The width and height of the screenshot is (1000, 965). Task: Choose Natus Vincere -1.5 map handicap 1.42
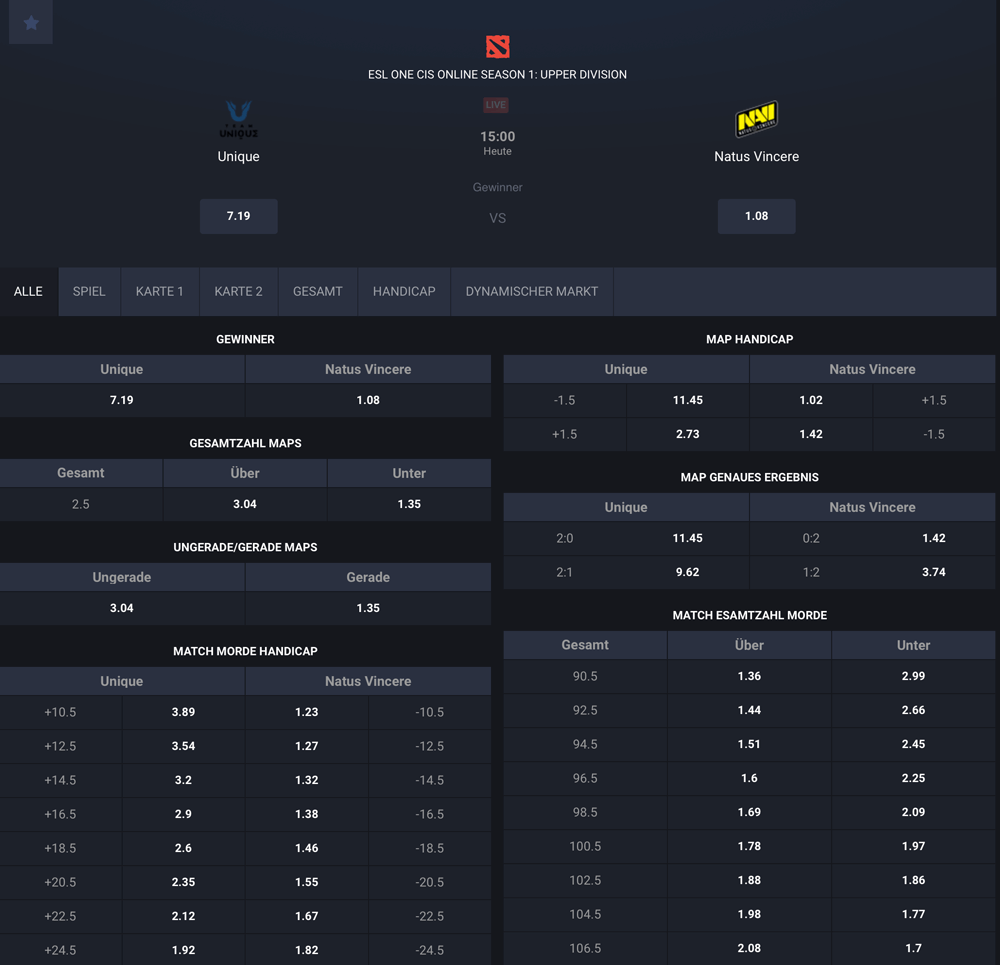(x=811, y=434)
